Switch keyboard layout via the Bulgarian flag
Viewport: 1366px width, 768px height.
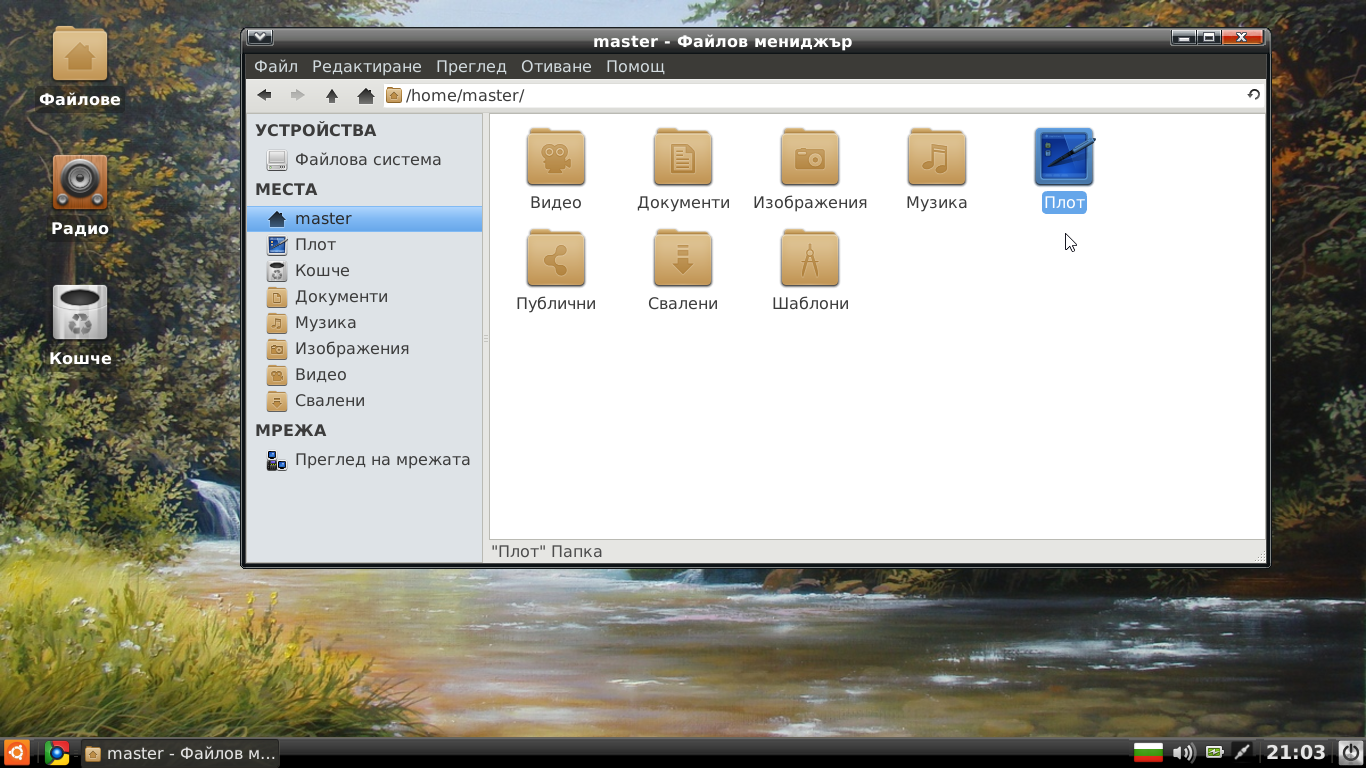(x=1148, y=753)
